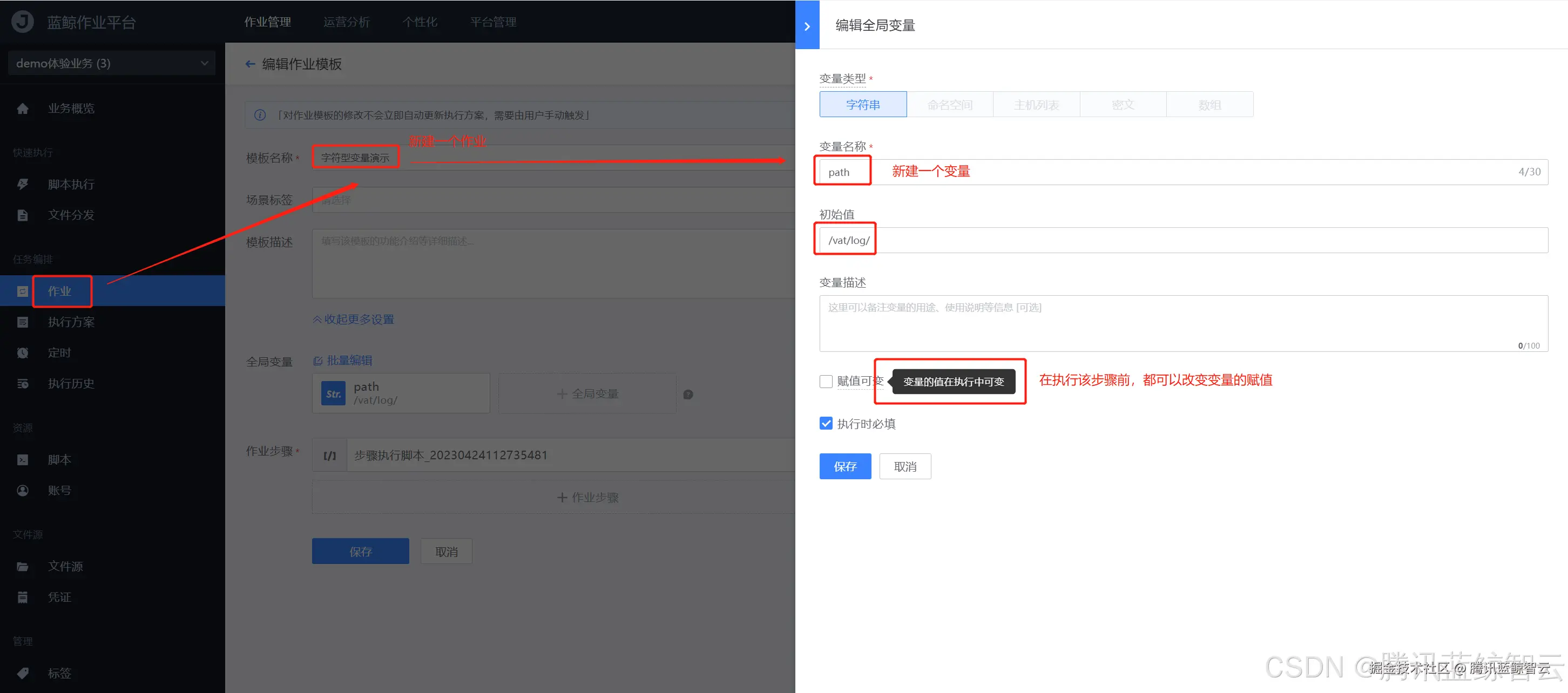Viewport: 1568px width, 693px height.
Task: Cancel editing the job template
Action: coord(446,551)
